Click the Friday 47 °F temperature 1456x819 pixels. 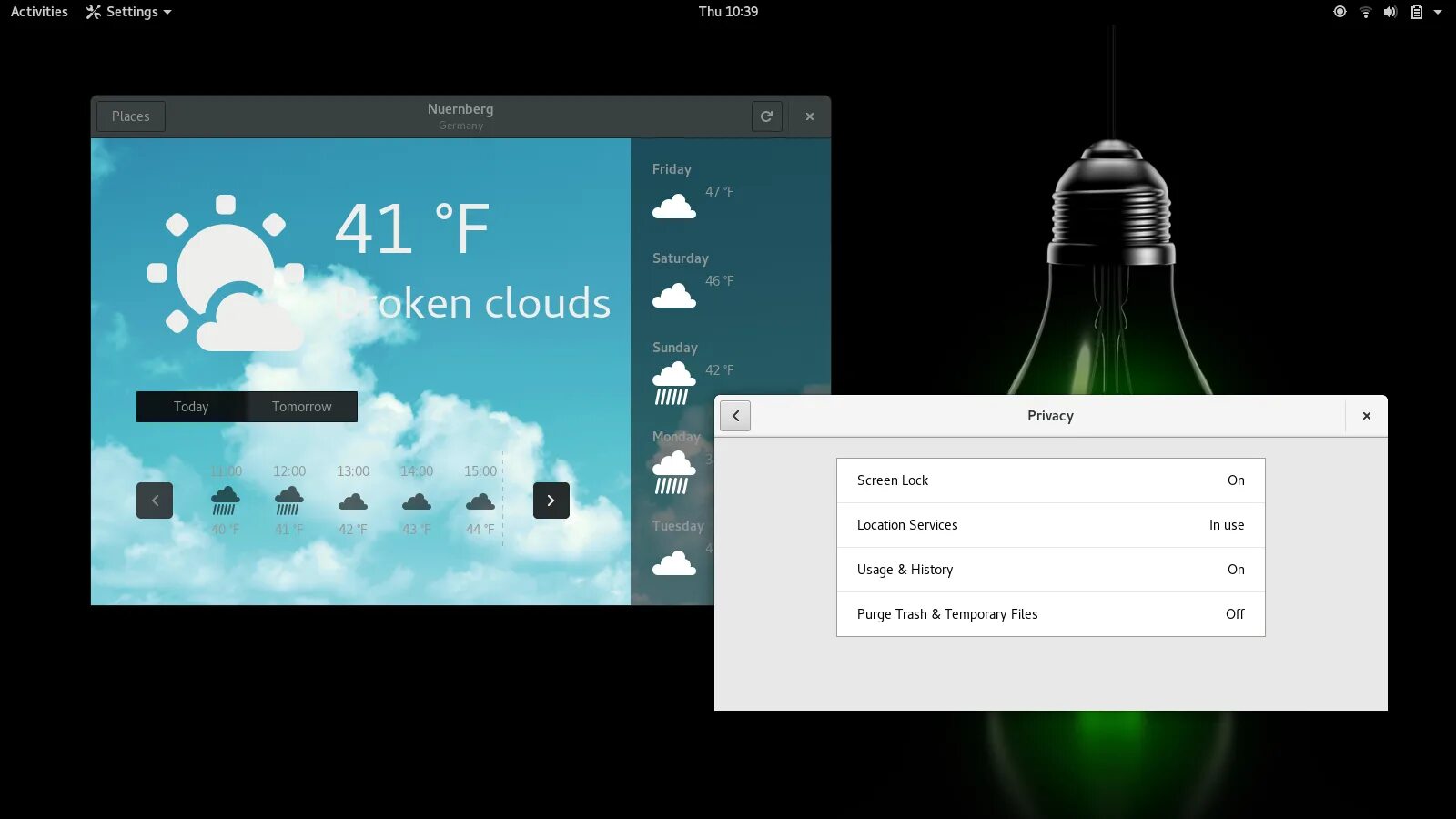click(719, 192)
